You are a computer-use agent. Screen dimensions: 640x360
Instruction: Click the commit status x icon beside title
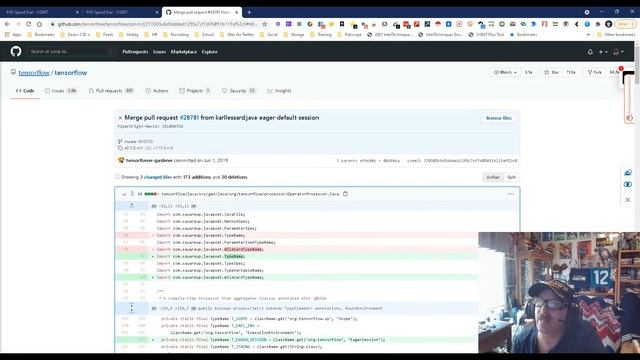[x=120, y=118]
